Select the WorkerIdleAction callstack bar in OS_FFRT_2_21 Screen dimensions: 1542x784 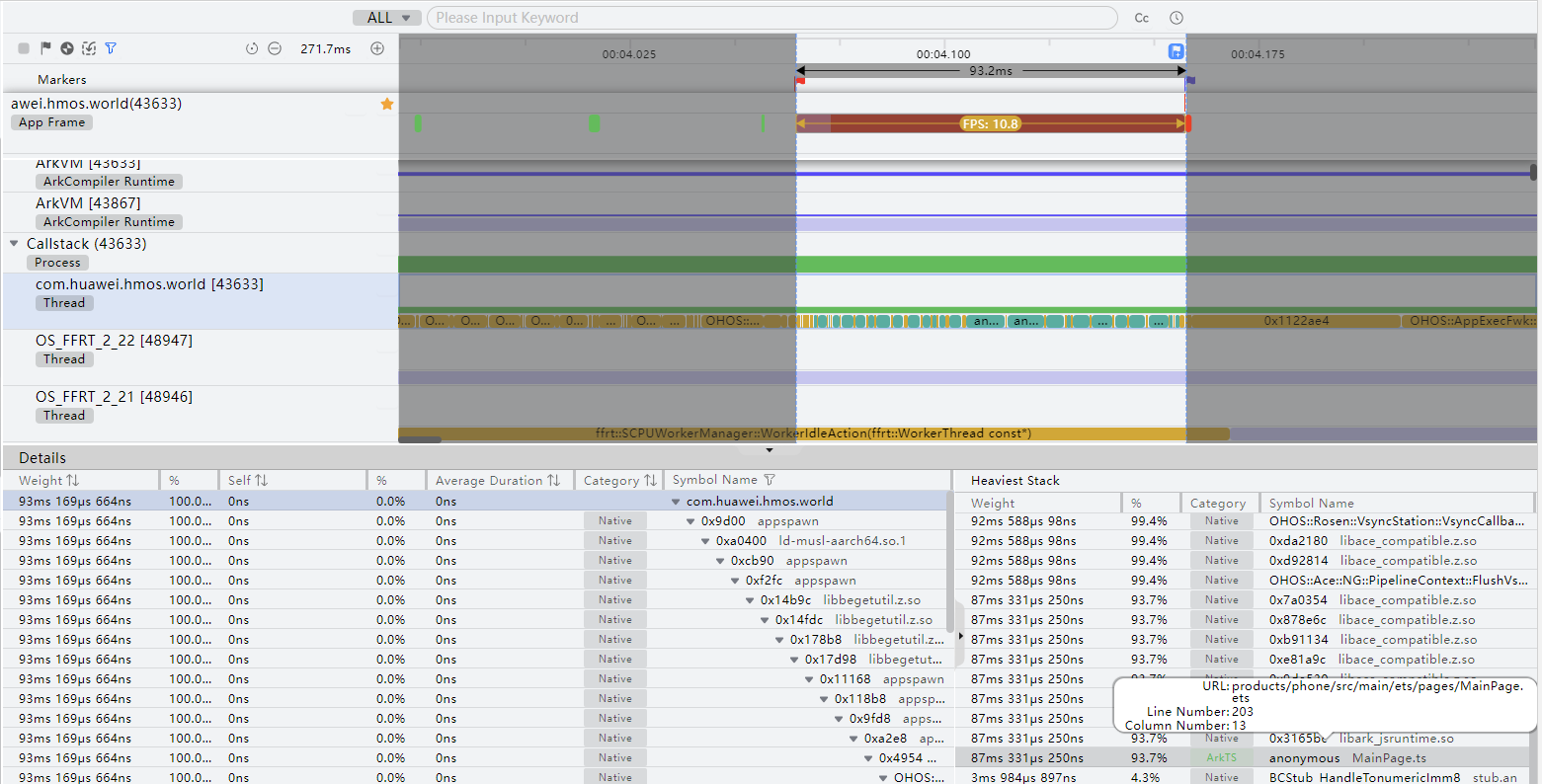[x=813, y=433]
